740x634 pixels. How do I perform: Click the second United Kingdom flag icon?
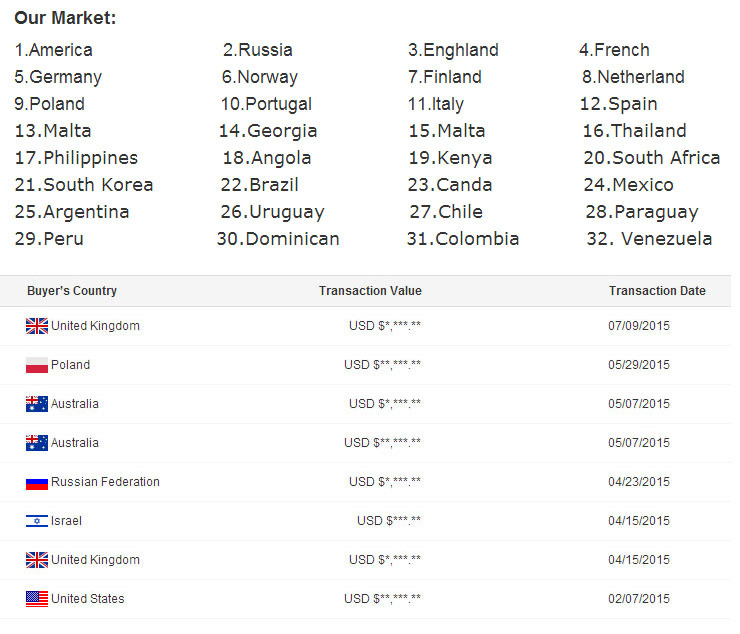coord(37,560)
